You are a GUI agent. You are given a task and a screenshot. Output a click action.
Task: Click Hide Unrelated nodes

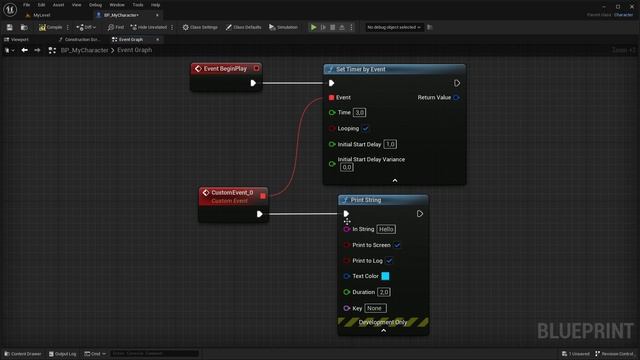148,27
